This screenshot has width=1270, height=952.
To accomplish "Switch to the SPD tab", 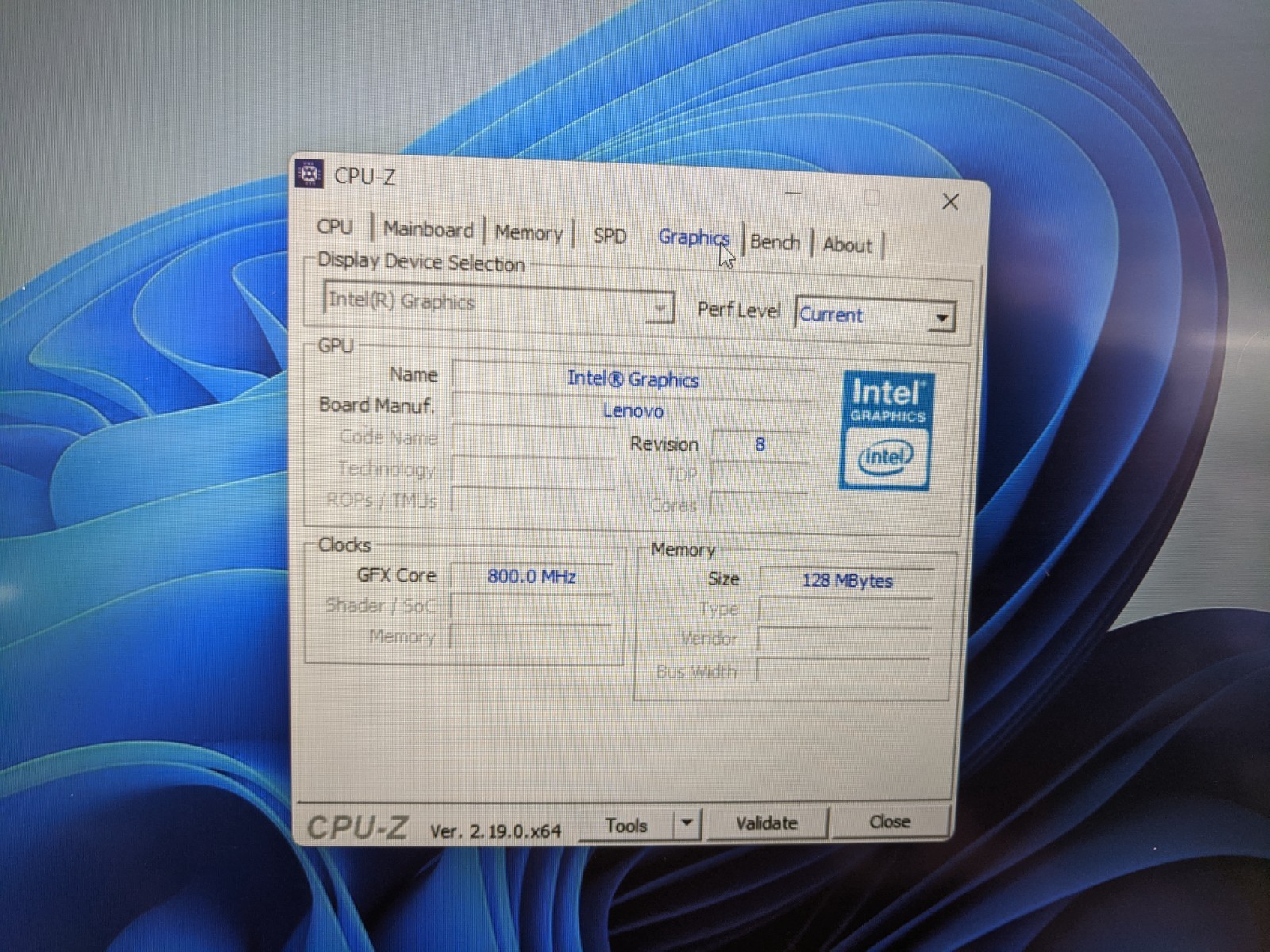I will pyautogui.click(x=609, y=236).
